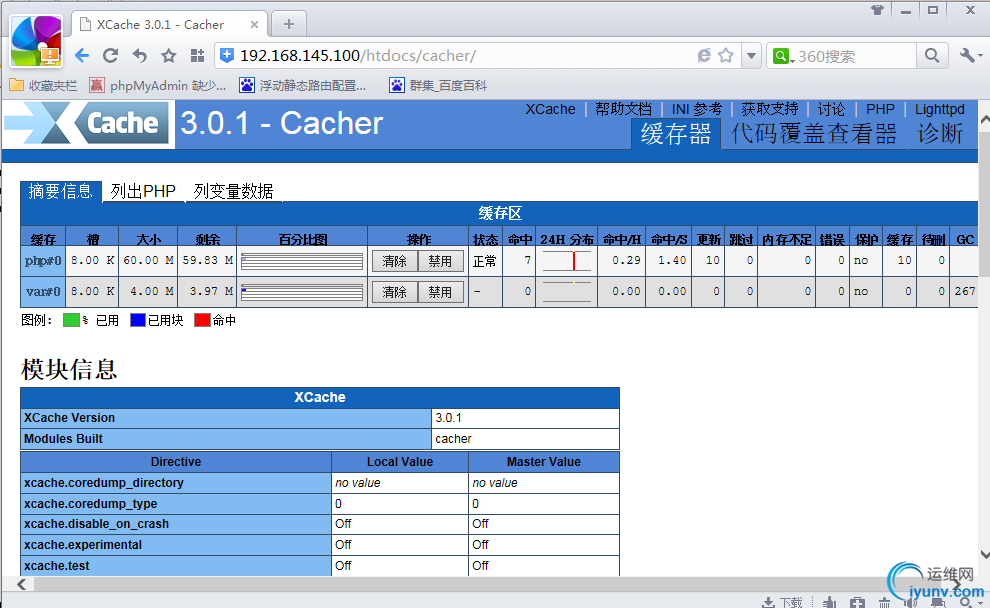The image size is (990, 608).
Task: Click the var#0 percentage usage bar
Action: coord(302,292)
